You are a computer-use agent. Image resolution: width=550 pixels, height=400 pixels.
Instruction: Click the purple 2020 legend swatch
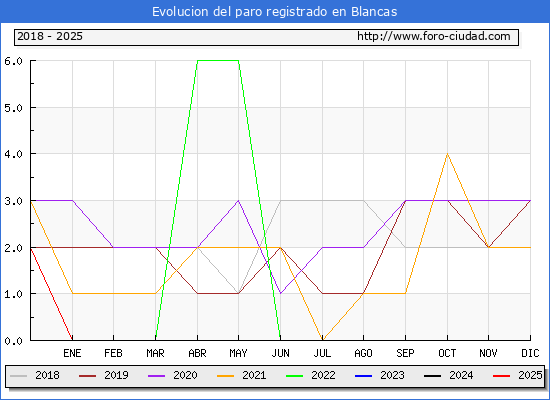pyautogui.click(x=156, y=376)
